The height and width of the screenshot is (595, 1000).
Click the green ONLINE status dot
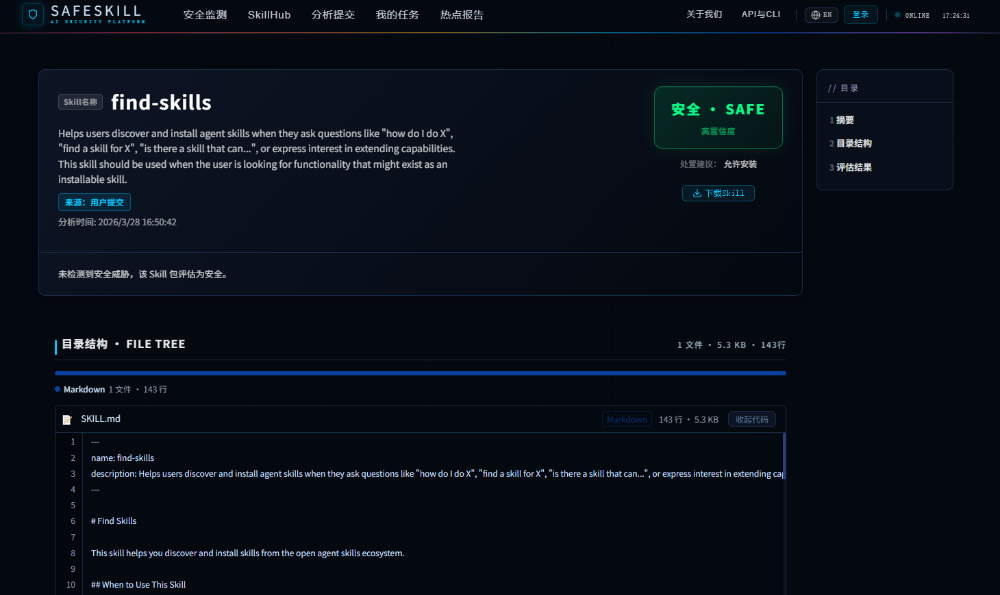897,15
